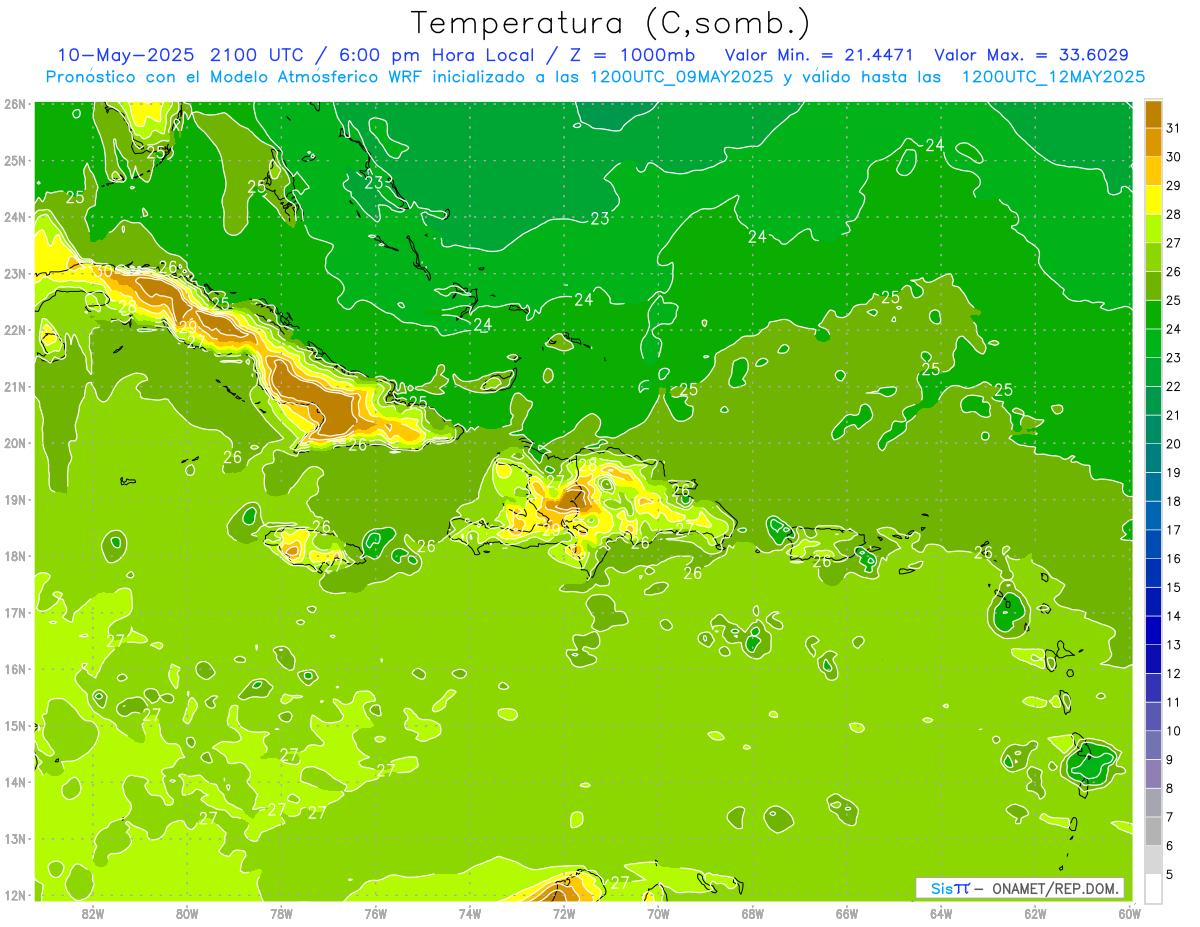Click the orange legend swatch between 30 and 31
The image size is (1200, 927).
pyautogui.click(x=1153, y=142)
